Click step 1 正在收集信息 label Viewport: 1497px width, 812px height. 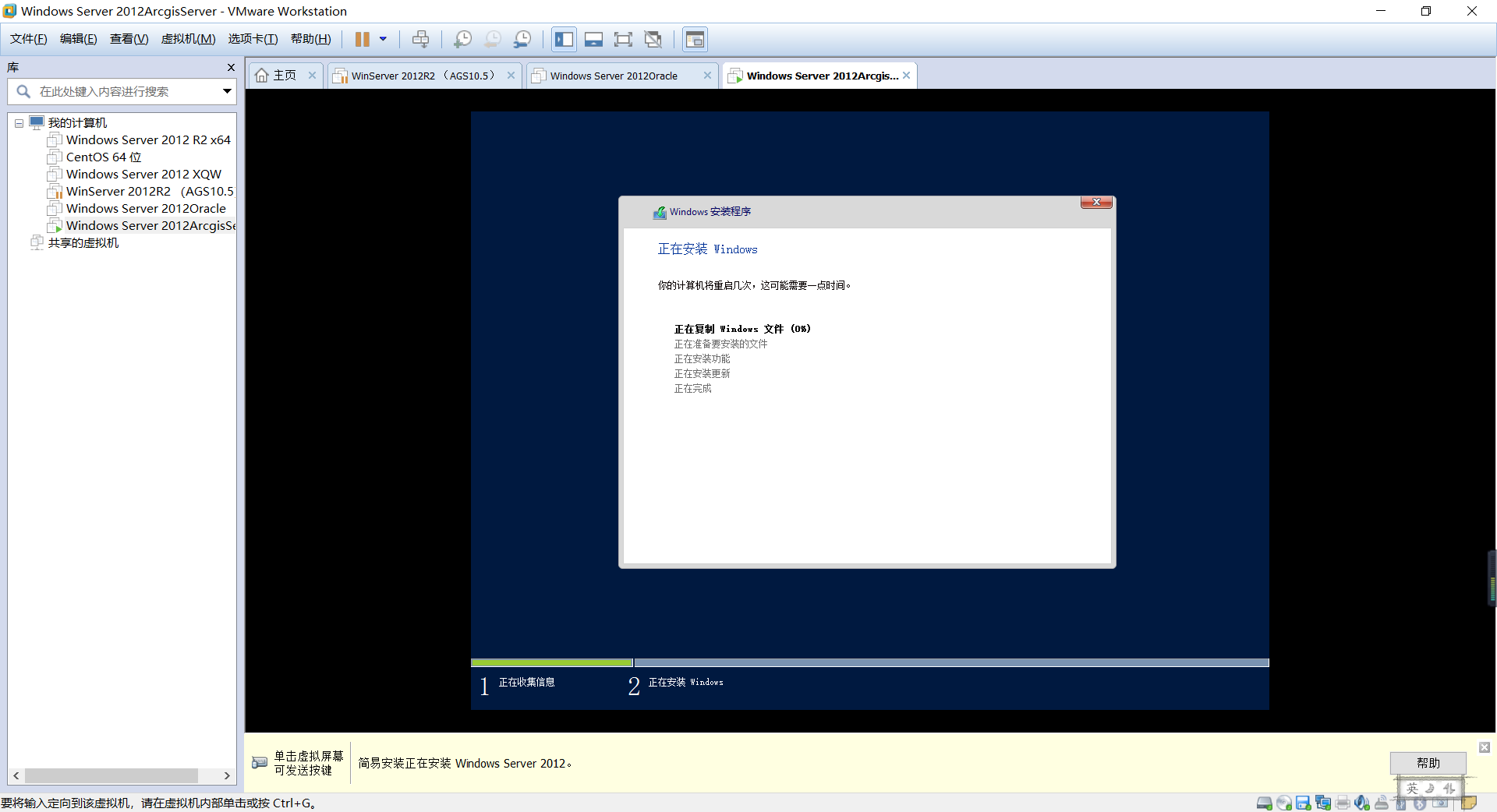[527, 683]
